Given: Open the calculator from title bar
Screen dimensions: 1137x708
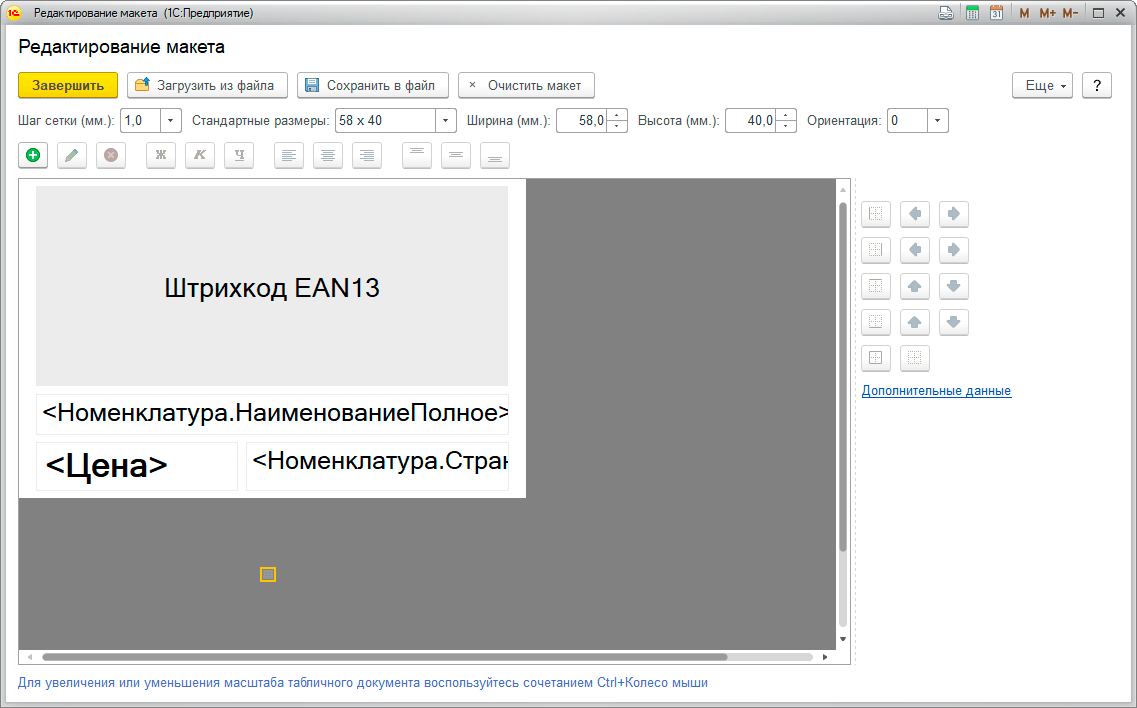Looking at the screenshot, I should pos(971,13).
